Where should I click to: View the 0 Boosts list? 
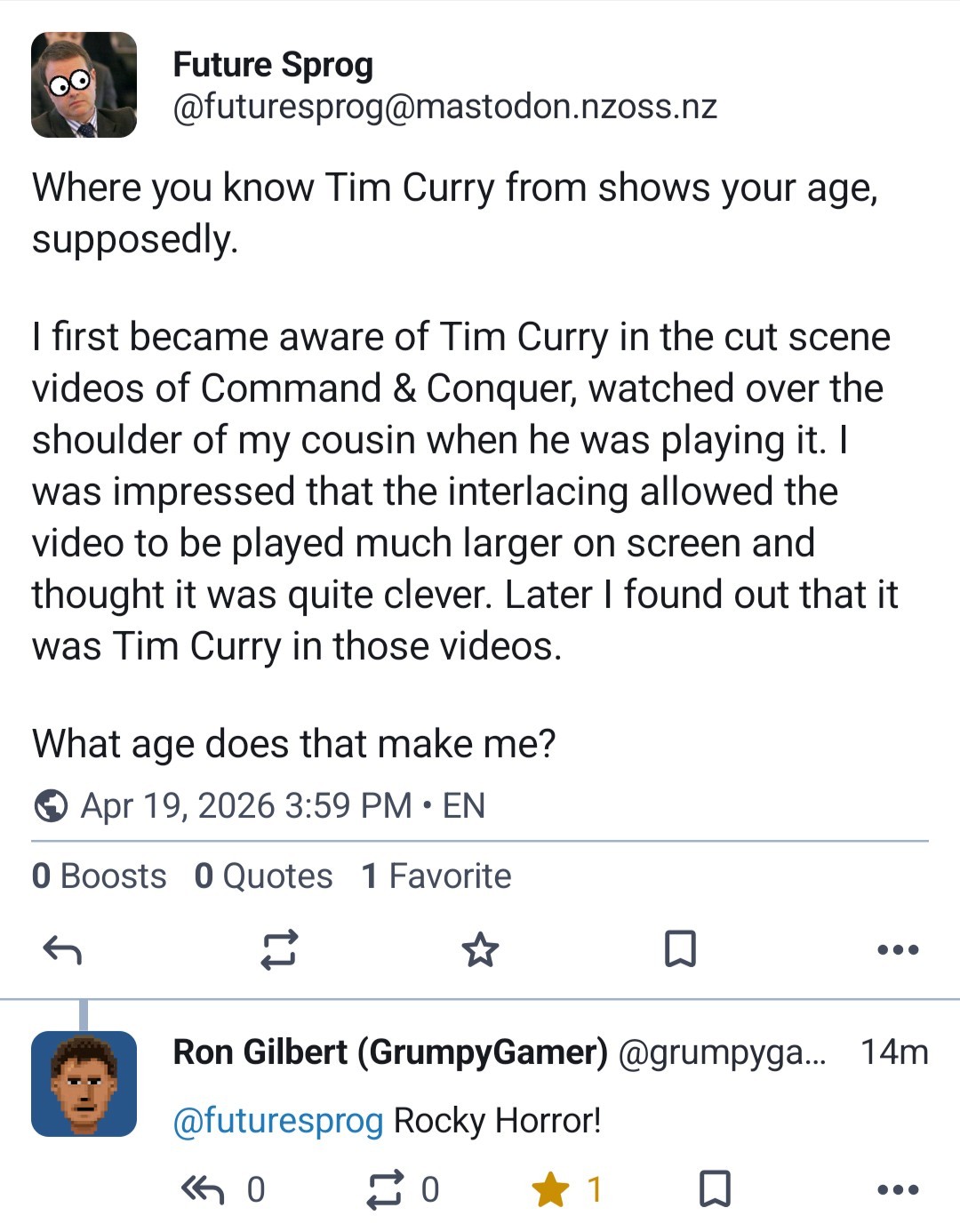(99, 876)
